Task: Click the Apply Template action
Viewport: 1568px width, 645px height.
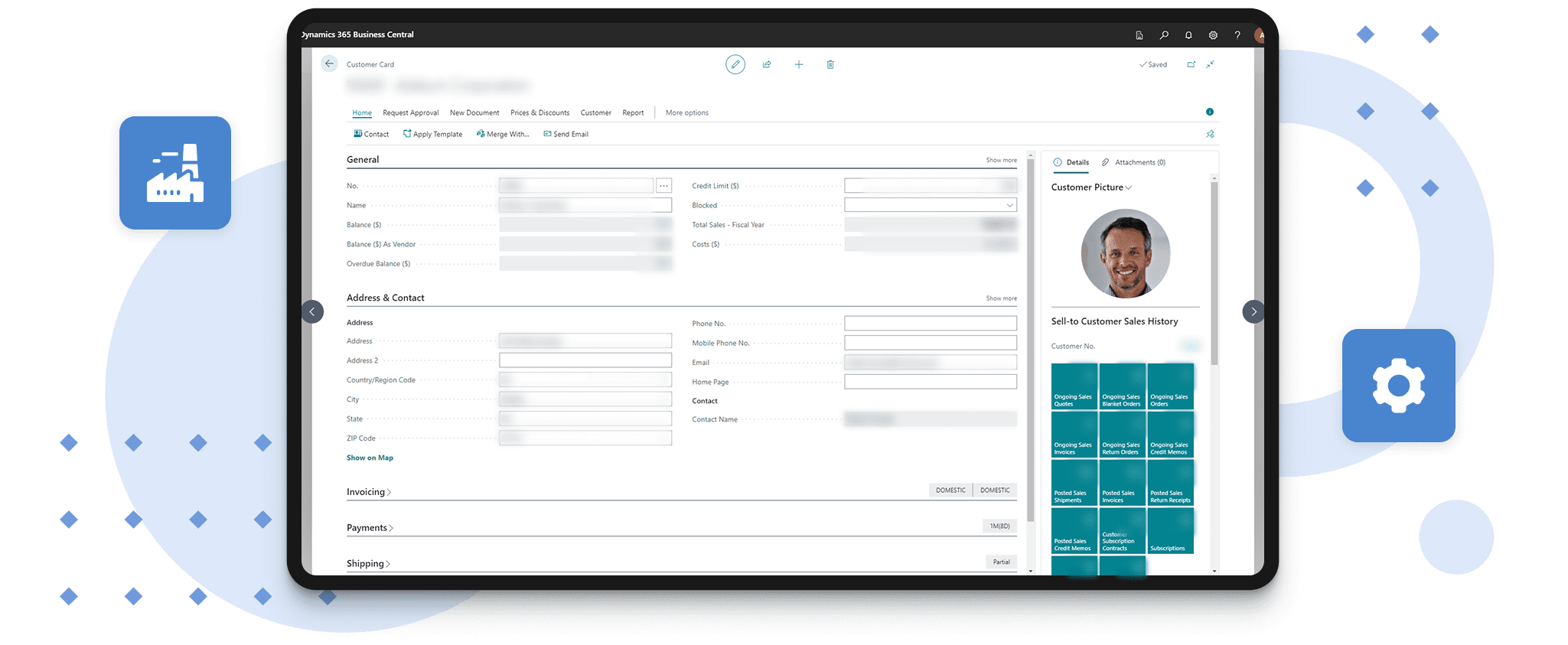Action: click(x=432, y=135)
